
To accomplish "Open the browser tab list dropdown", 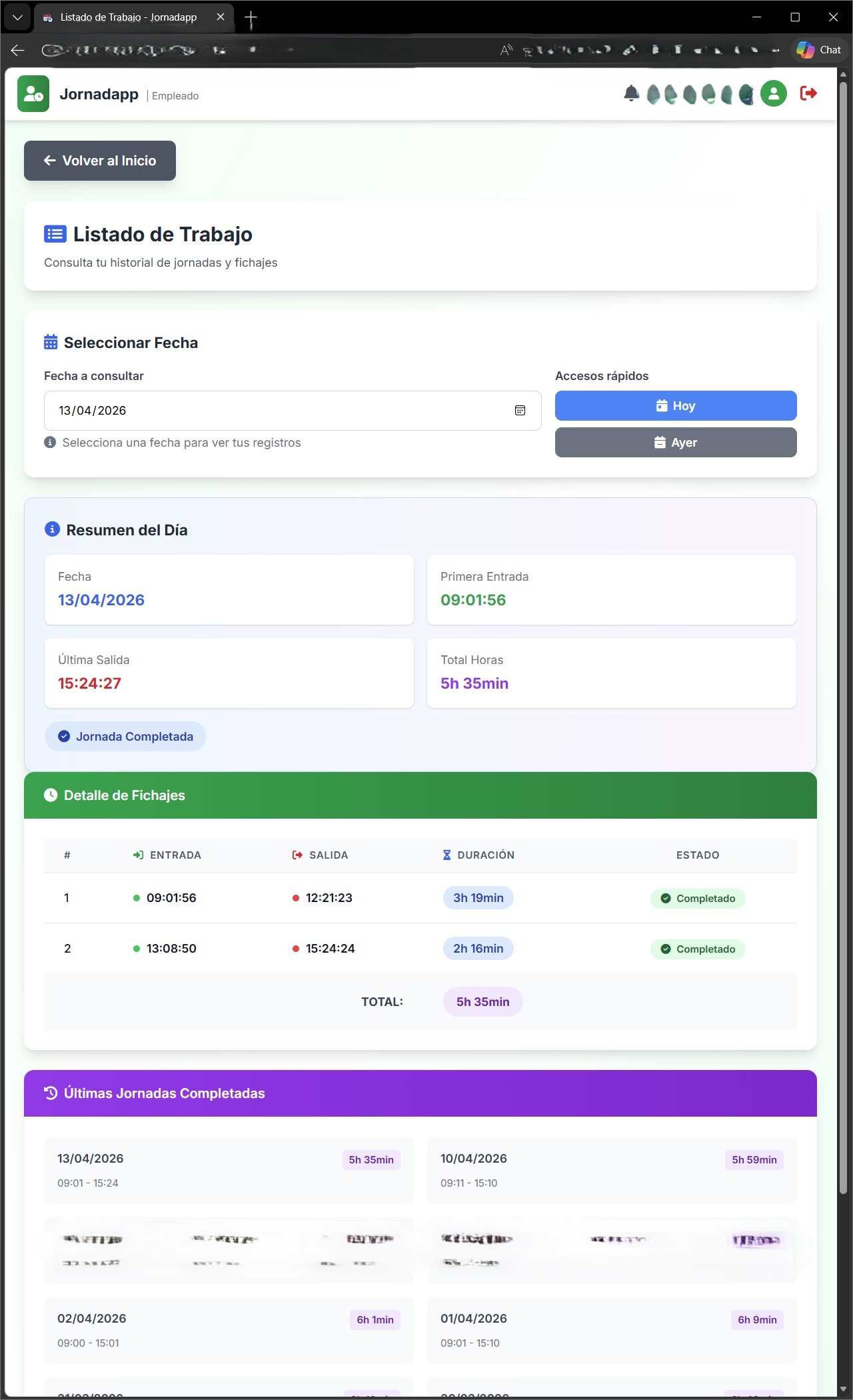I will click(x=17, y=17).
